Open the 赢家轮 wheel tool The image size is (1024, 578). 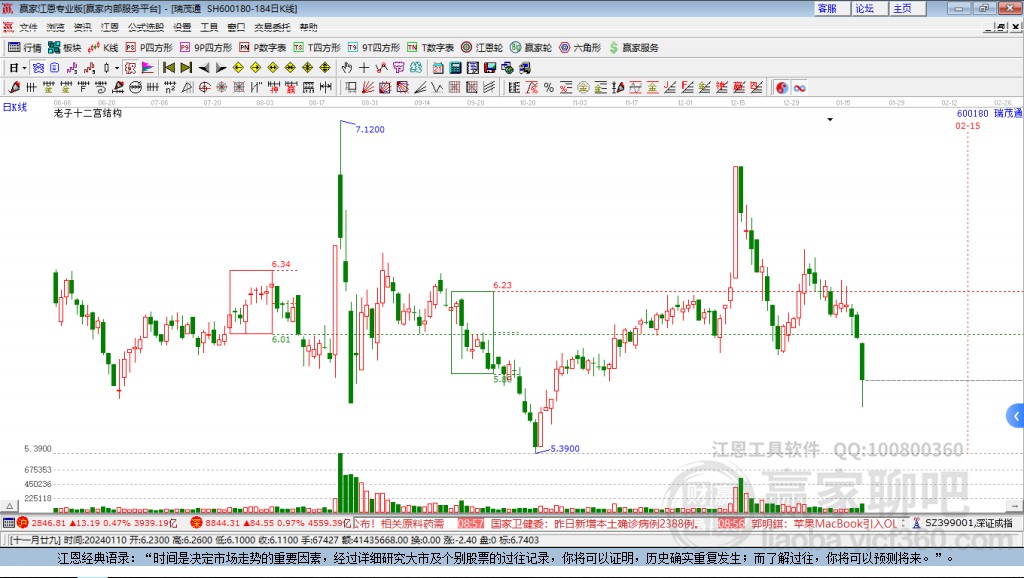coord(531,48)
